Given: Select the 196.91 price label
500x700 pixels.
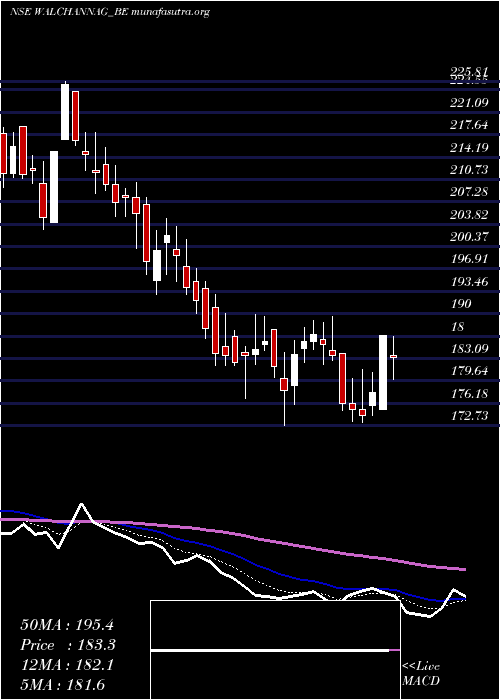Looking at the screenshot, I should (x=469, y=259).
